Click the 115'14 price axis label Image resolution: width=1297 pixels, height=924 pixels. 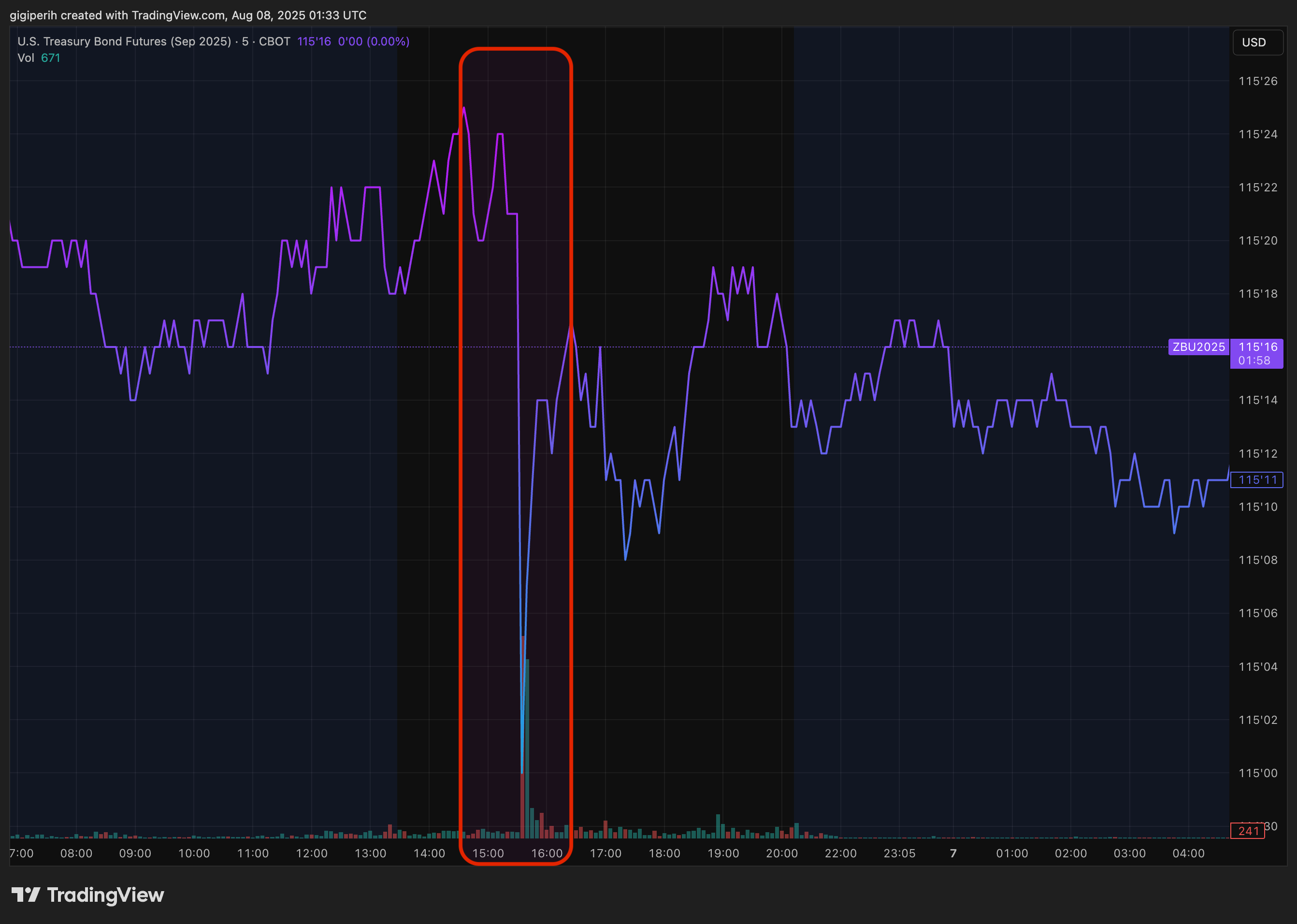tap(1258, 401)
